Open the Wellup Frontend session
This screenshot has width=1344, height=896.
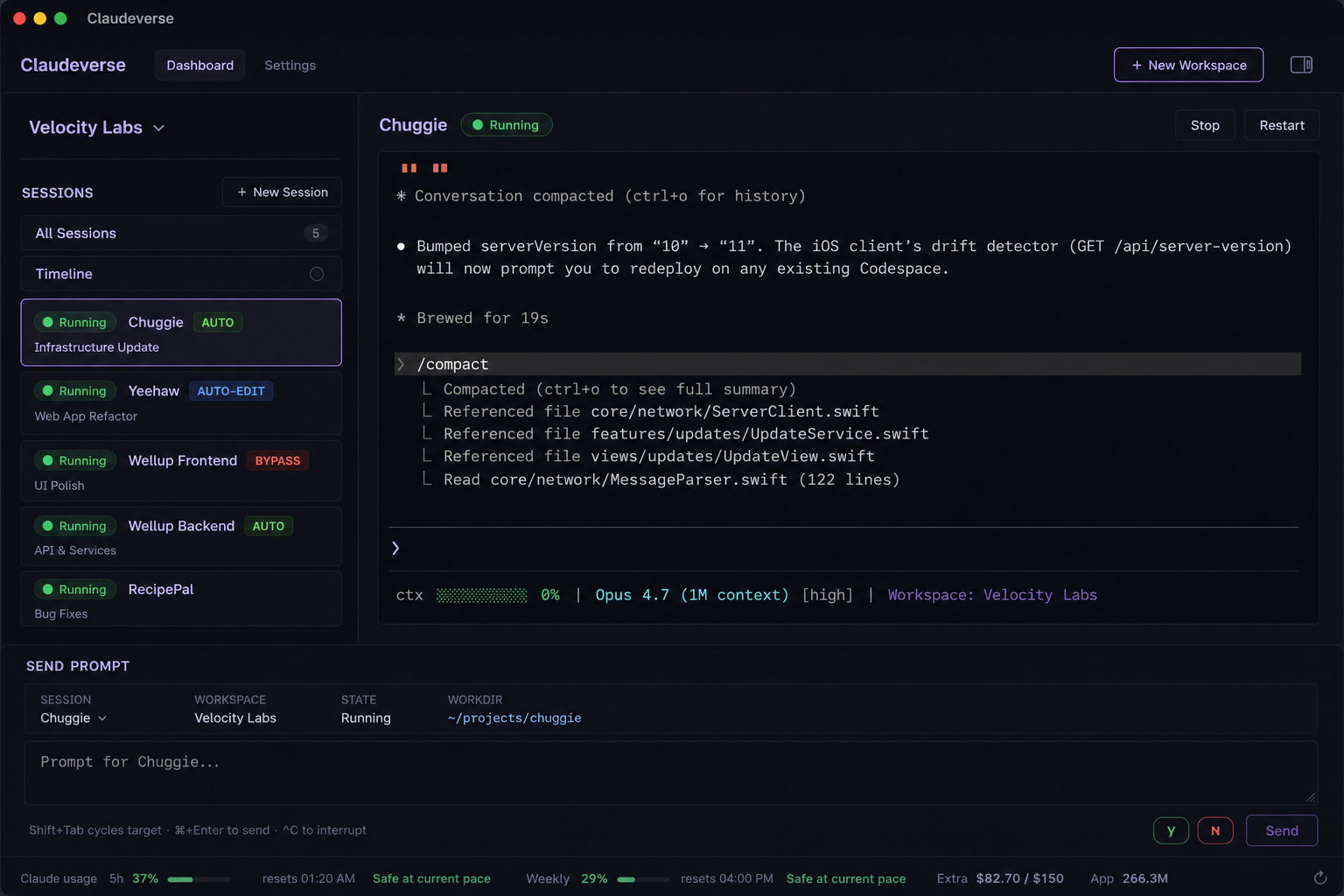[x=181, y=472]
